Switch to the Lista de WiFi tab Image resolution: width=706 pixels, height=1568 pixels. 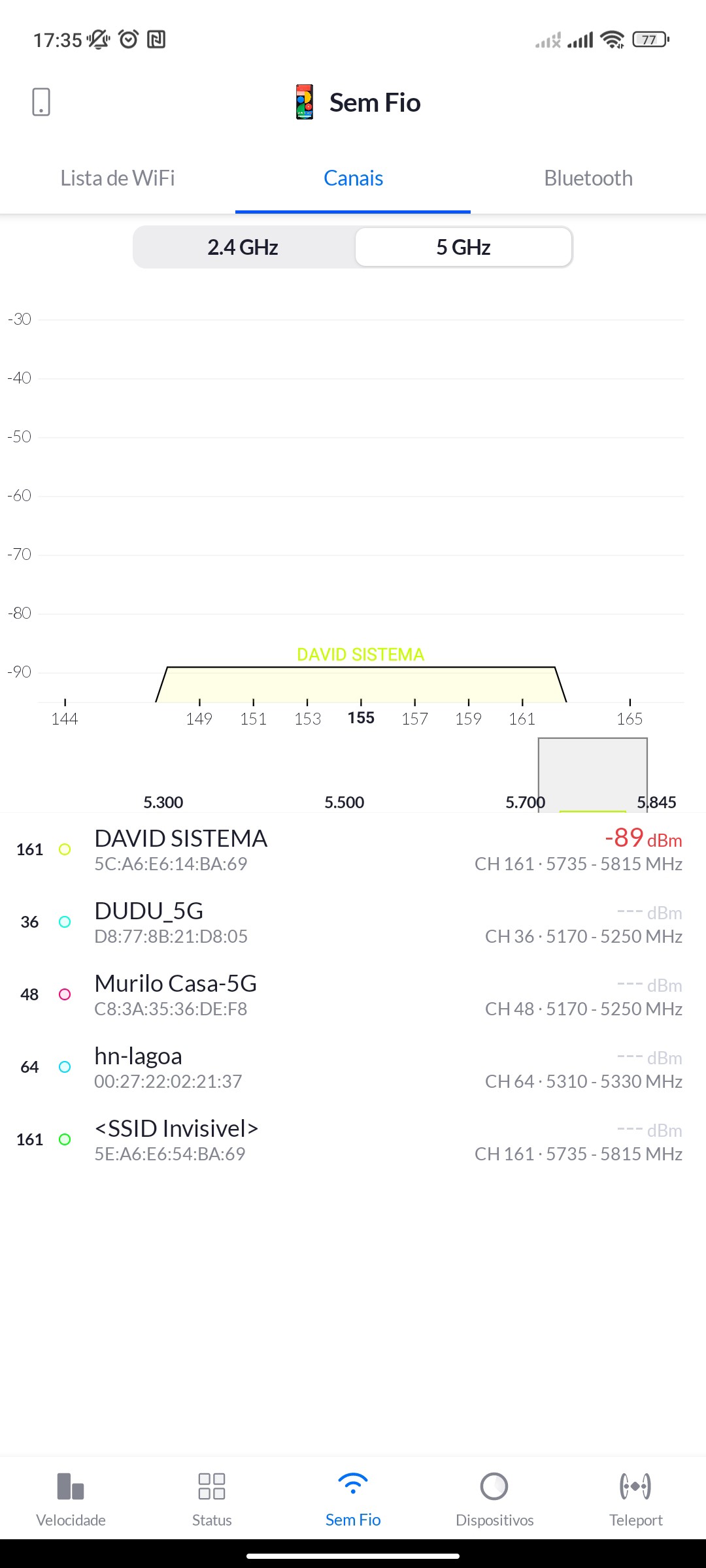pyautogui.click(x=118, y=178)
